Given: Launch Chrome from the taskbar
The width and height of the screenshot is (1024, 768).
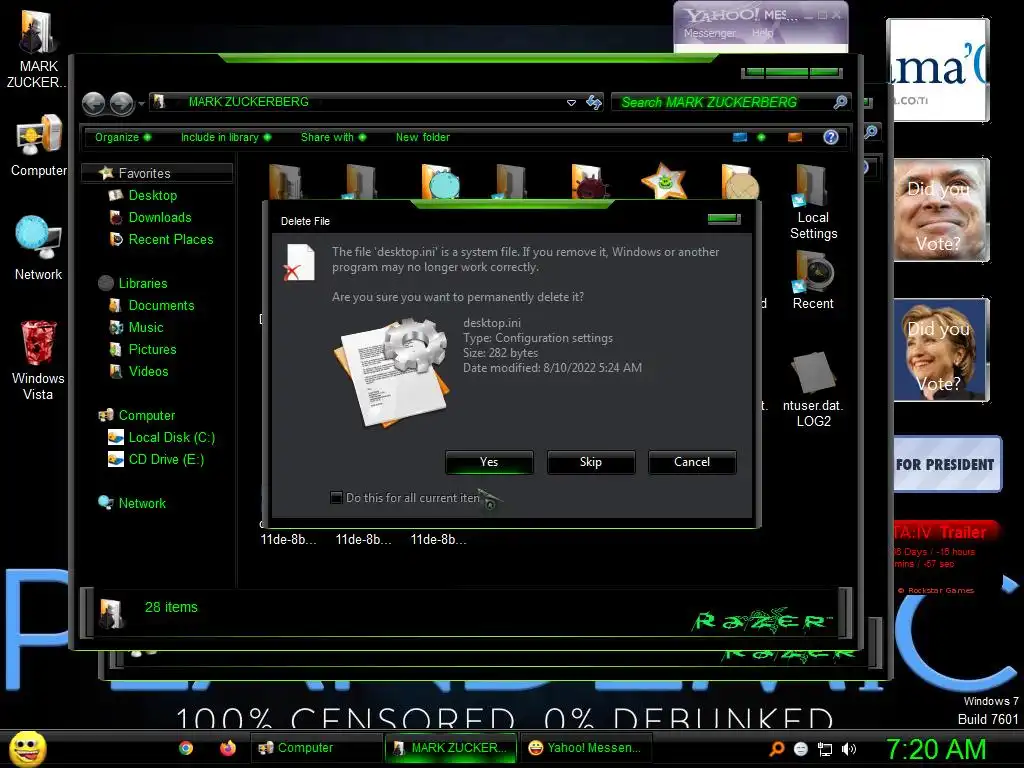Looking at the screenshot, I should (x=186, y=748).
